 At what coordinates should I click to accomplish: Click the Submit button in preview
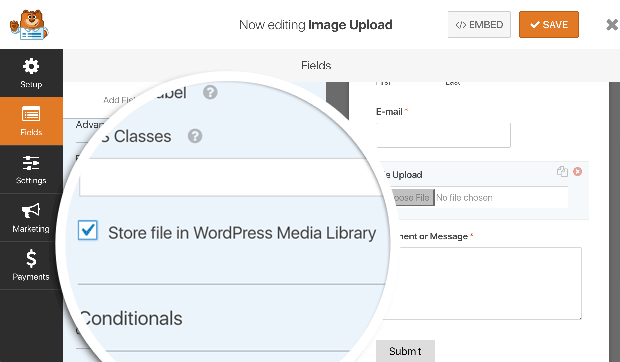405,351
